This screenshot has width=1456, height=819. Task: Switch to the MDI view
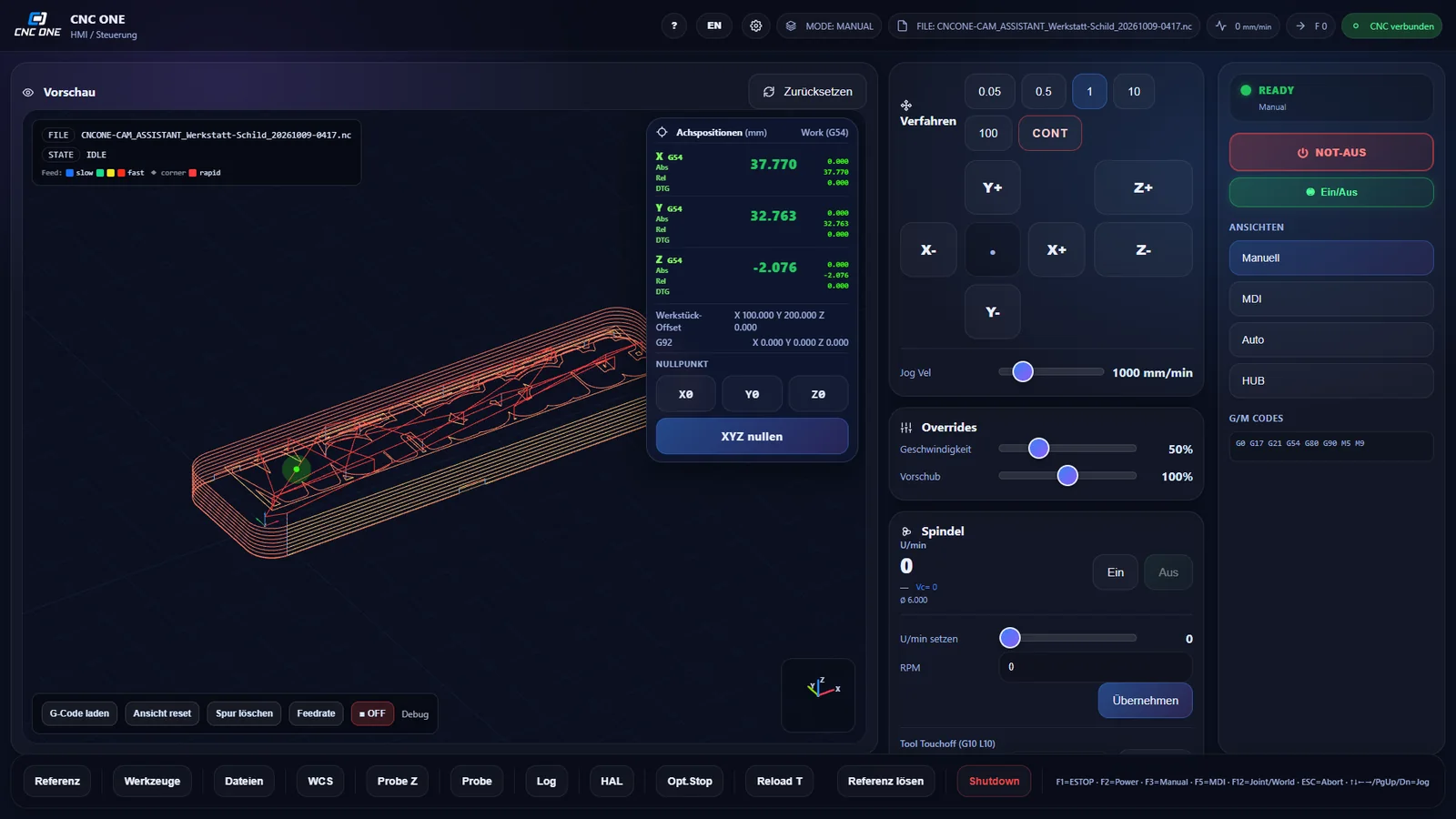point(1331,298)
